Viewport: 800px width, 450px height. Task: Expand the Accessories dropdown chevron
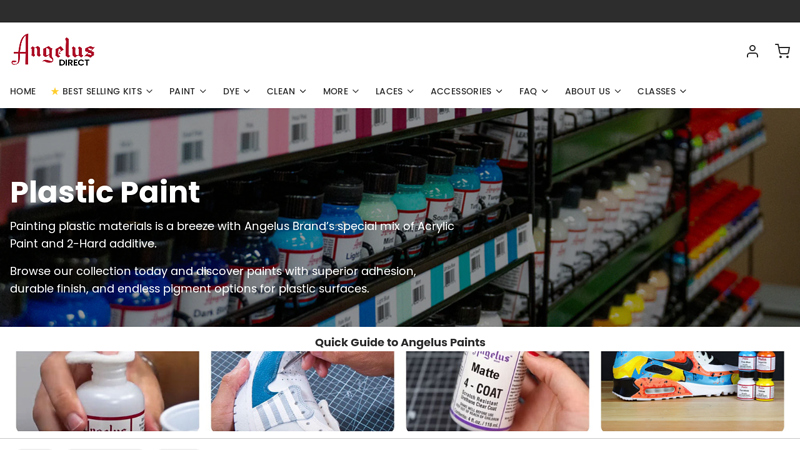point(499,91)
